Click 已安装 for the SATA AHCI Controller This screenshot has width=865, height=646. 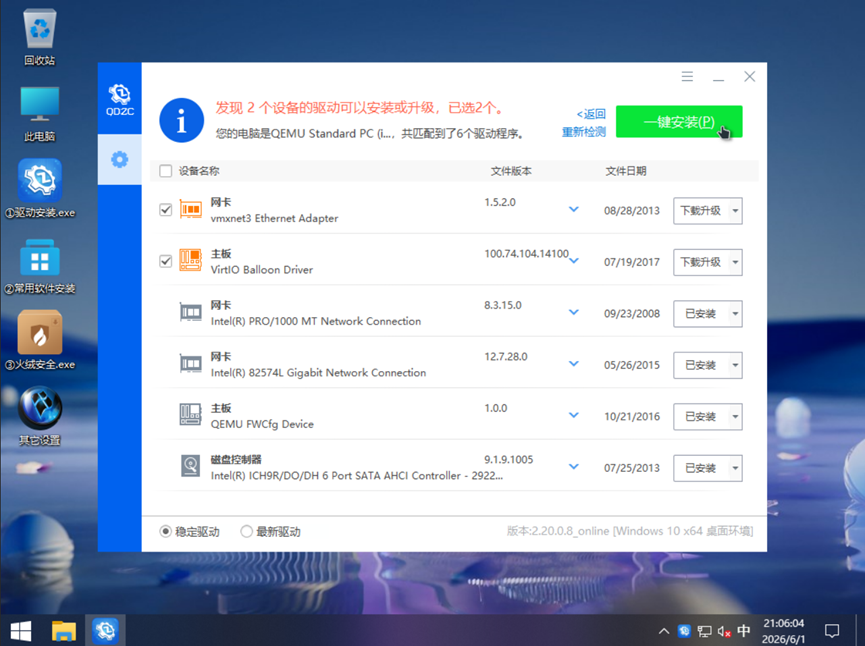click(701, 468)
